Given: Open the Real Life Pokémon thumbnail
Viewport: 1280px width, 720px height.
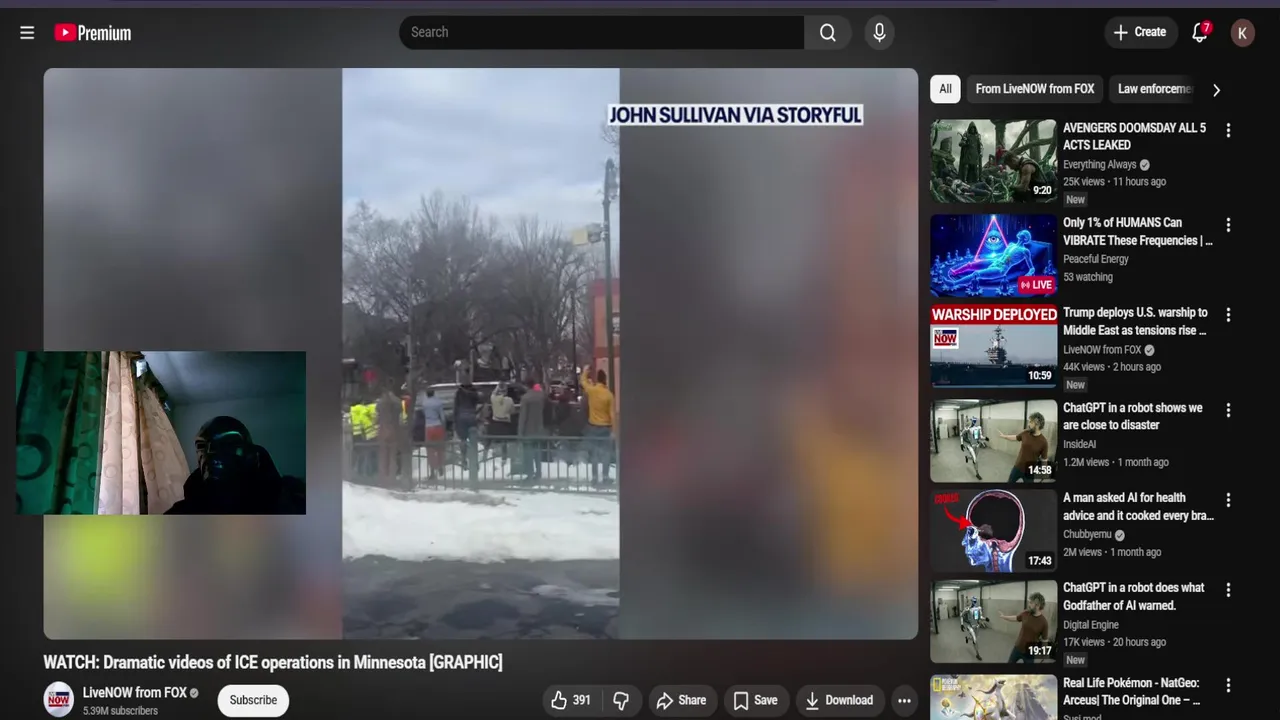Looking at the screenshot, I should coord(993,698).
